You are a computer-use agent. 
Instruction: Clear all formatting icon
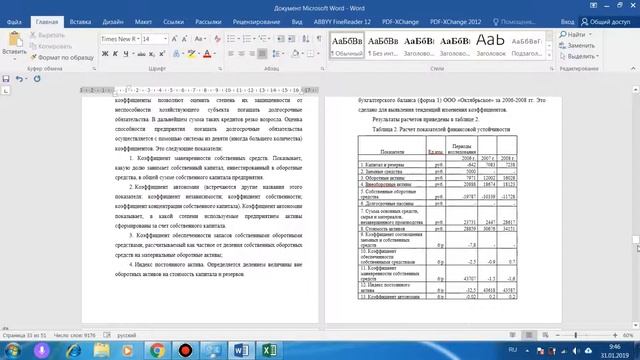tap(217, 39)
